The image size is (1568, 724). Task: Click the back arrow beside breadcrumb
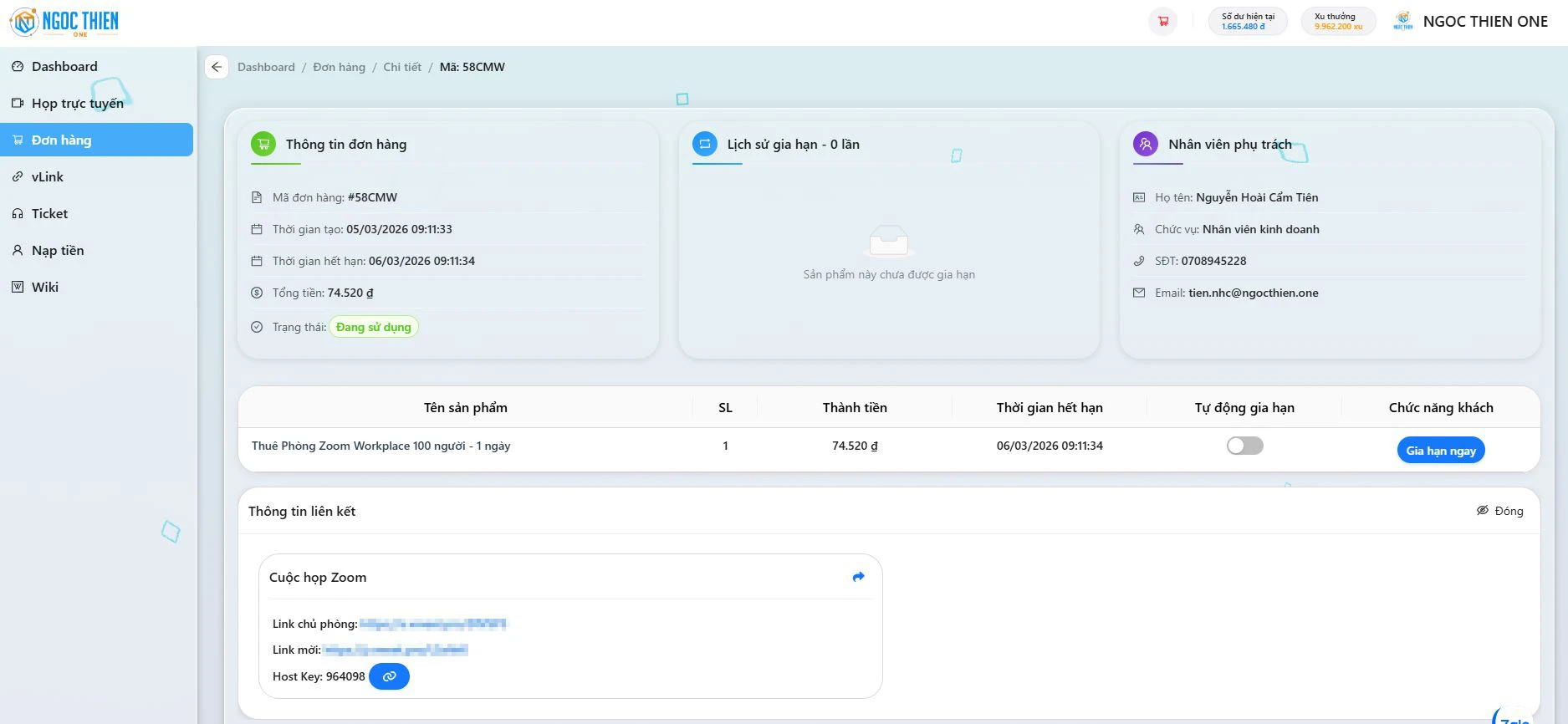[x=217, y=67]
